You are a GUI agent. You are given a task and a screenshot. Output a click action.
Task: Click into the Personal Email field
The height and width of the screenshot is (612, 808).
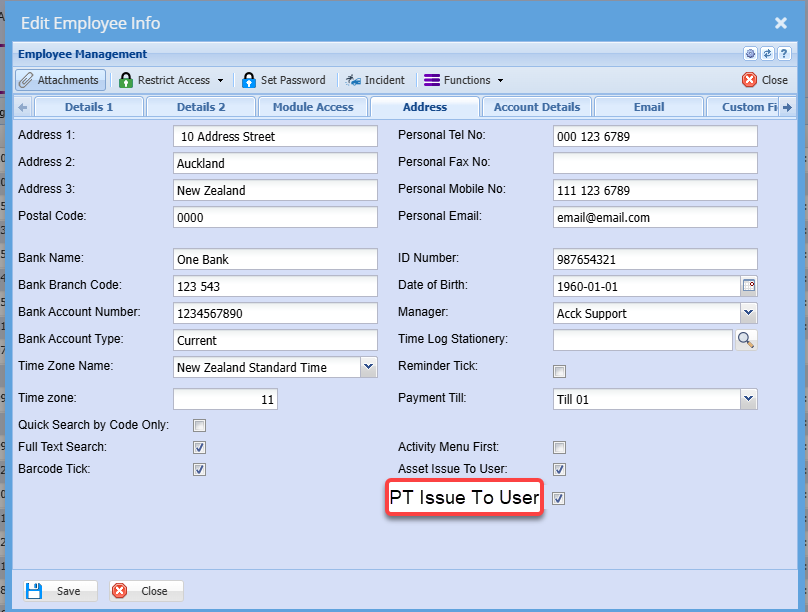click(654, 217)
